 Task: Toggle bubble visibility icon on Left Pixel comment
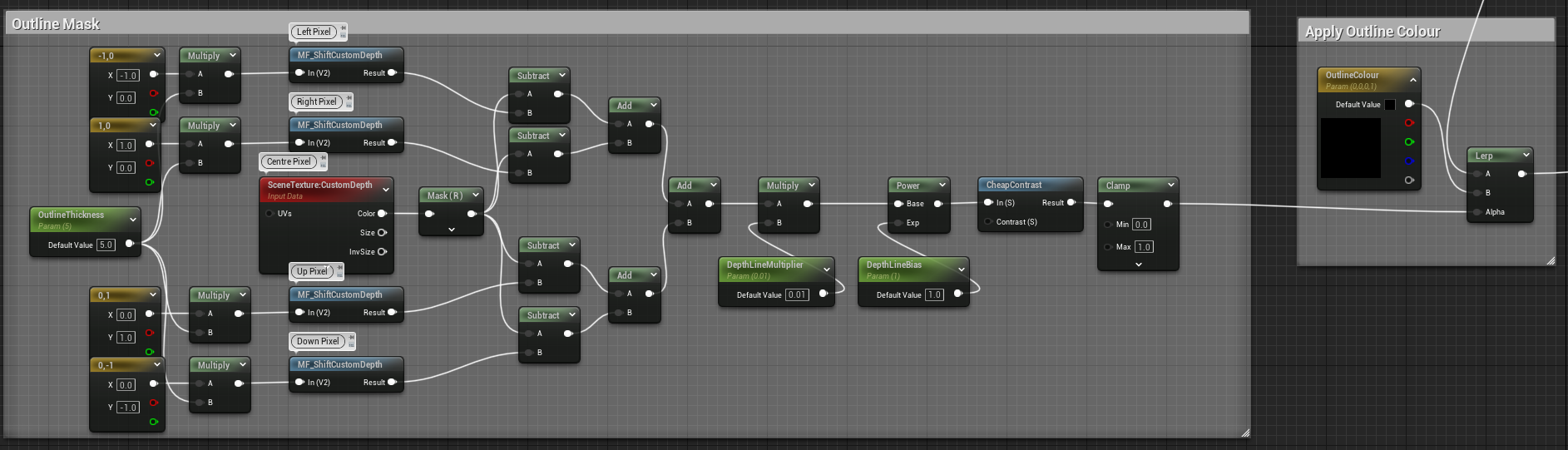coord(343,36)
